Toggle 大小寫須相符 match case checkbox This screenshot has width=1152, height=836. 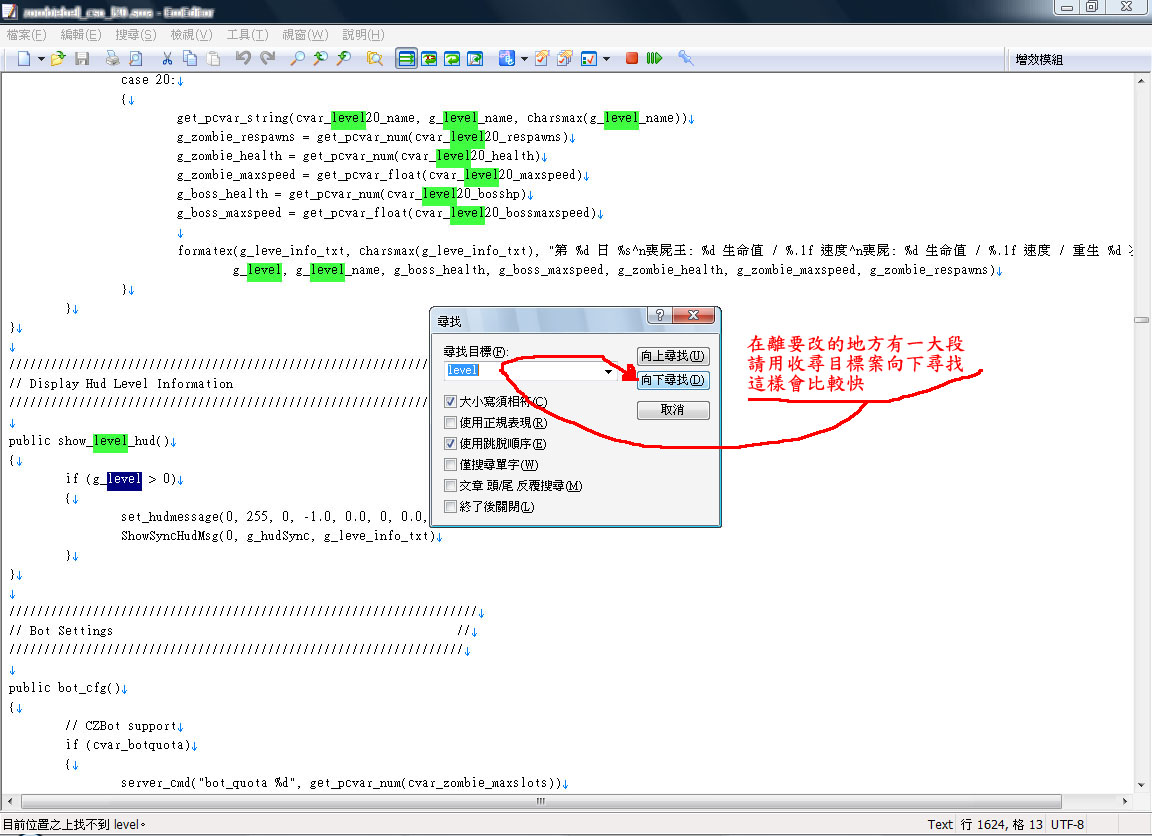(450, 402)
